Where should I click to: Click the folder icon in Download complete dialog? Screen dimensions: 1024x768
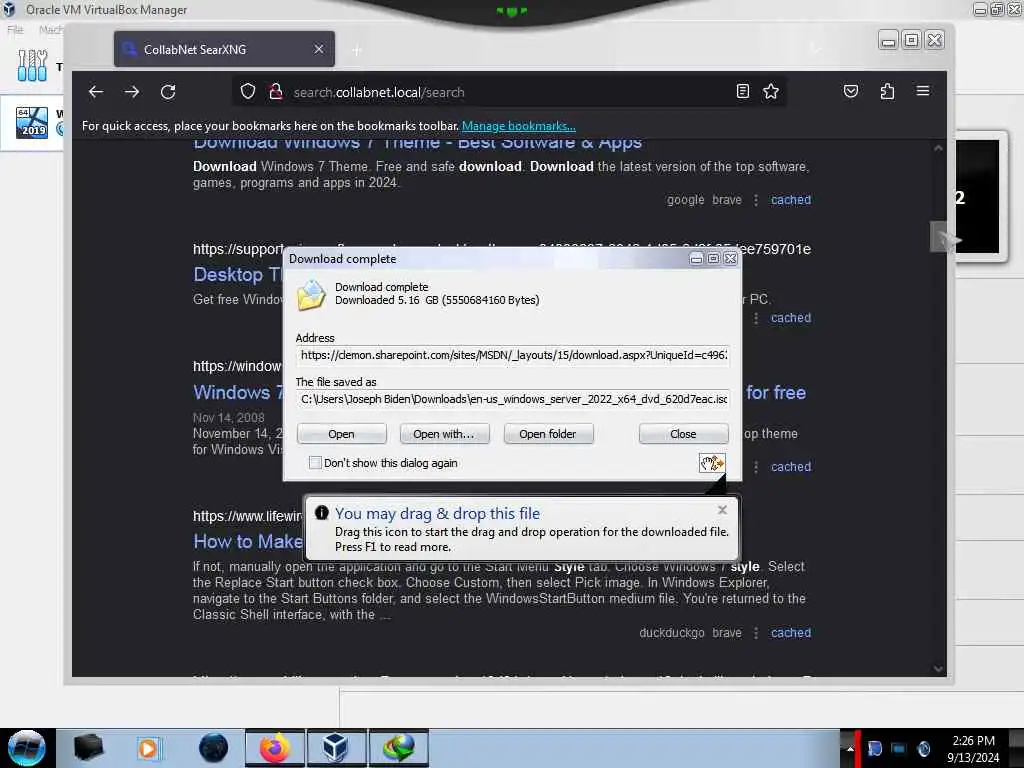pos(312,295)
